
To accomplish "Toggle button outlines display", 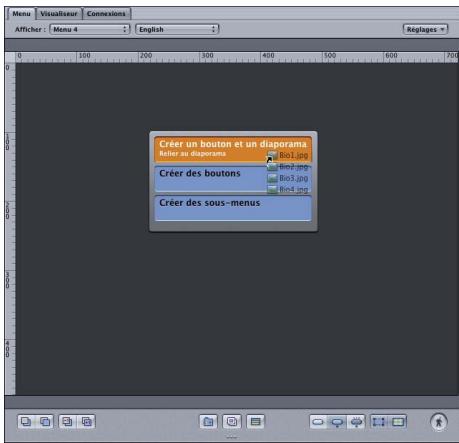I will pyautogui.click(x=379, y=422).
